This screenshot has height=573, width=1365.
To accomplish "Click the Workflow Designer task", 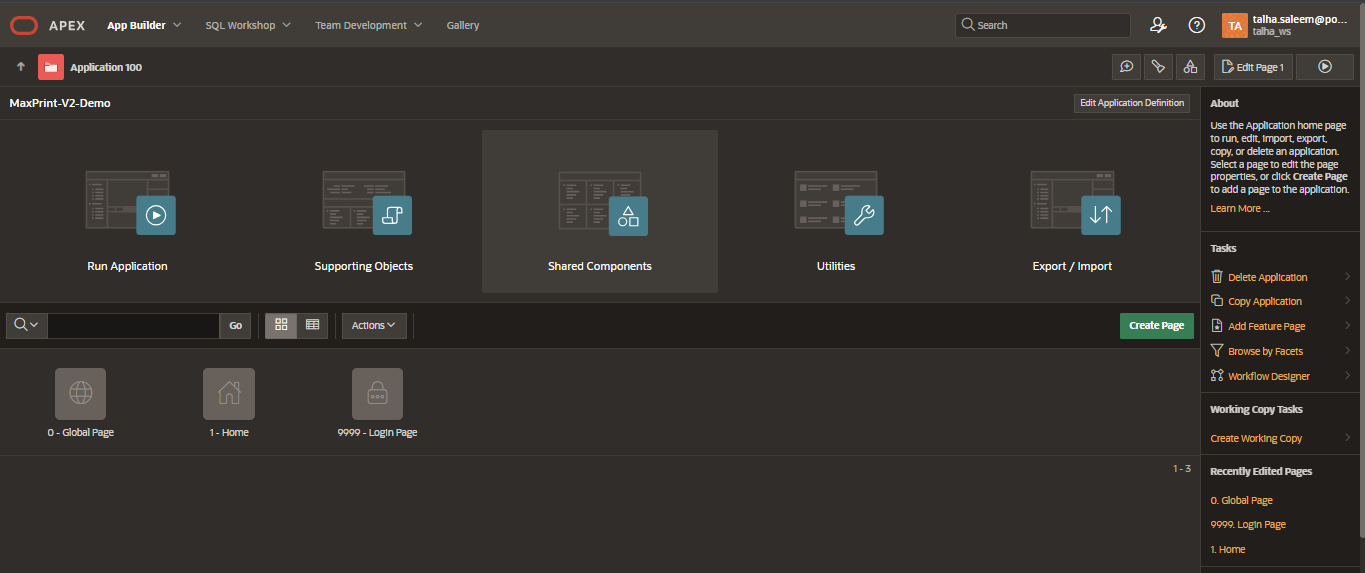I will [1269, 376].
